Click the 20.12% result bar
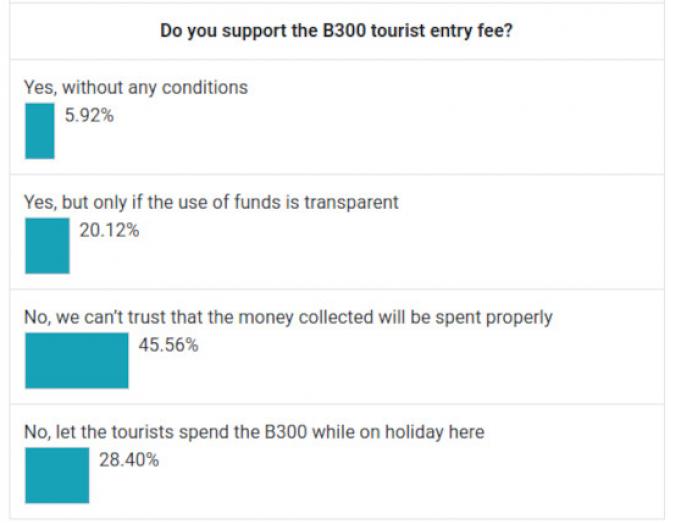 (47, 246)
